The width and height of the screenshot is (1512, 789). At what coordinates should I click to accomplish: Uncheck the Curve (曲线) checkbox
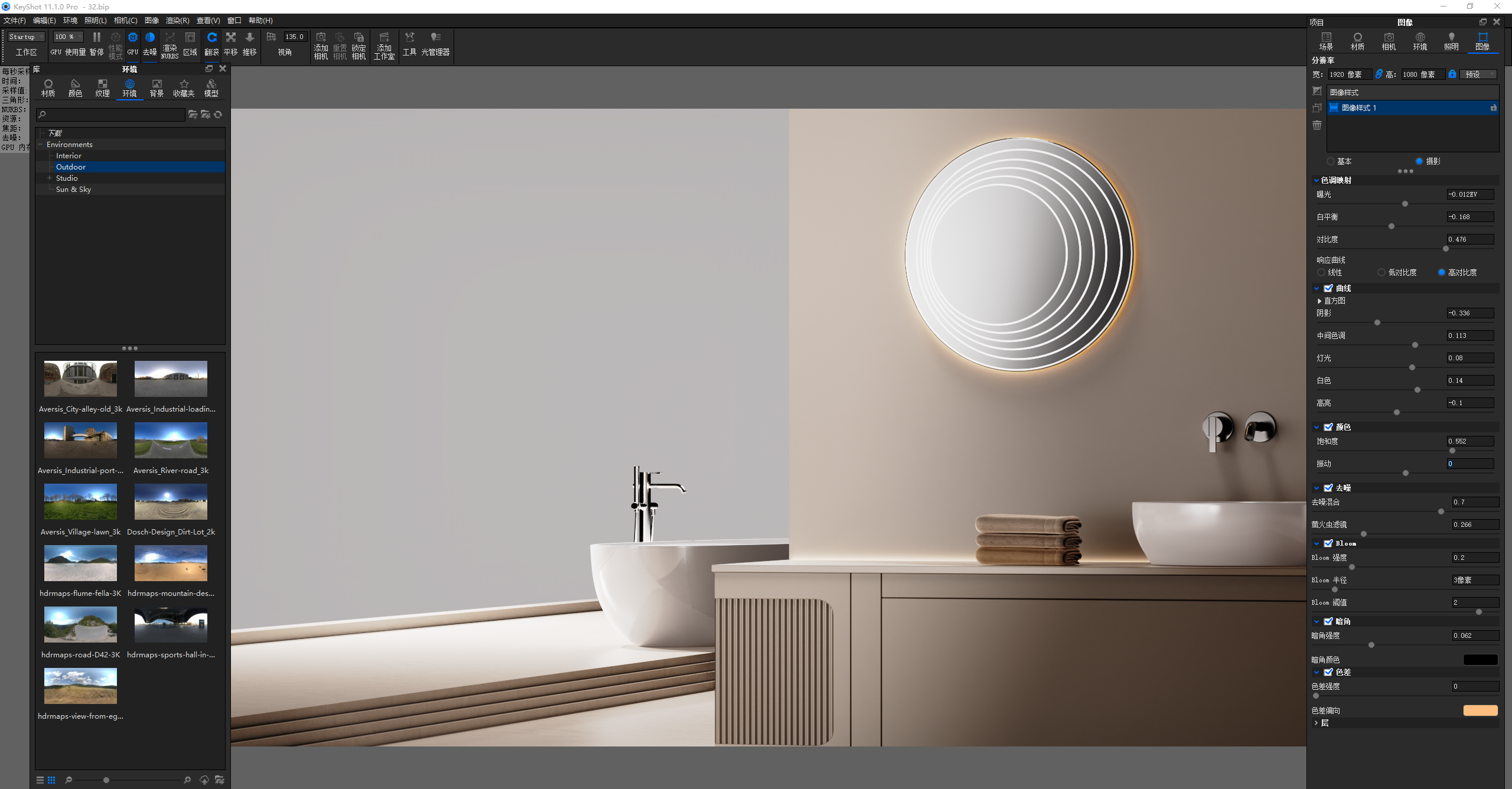click(1328, 288)
